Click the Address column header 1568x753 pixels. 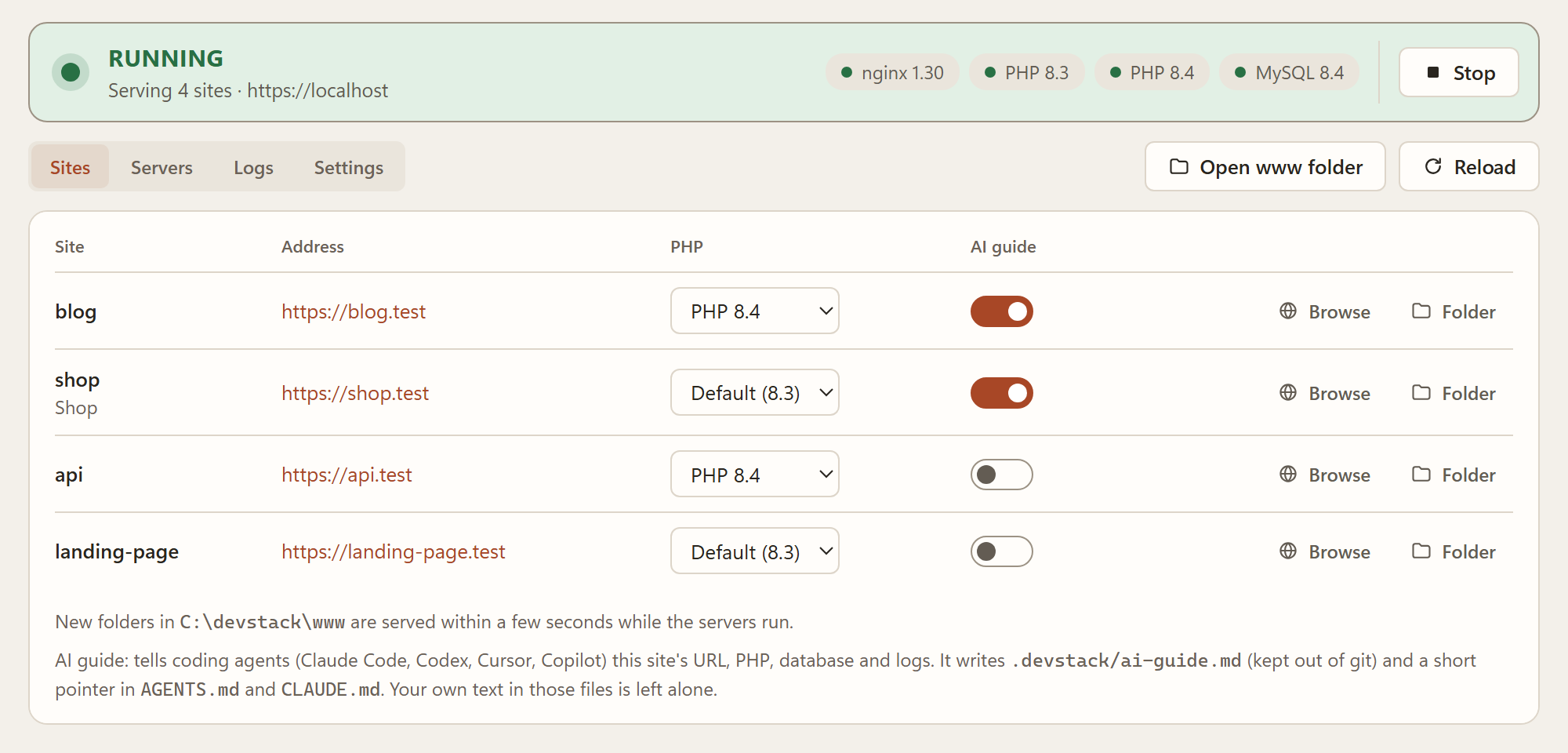tap(313, 246)
